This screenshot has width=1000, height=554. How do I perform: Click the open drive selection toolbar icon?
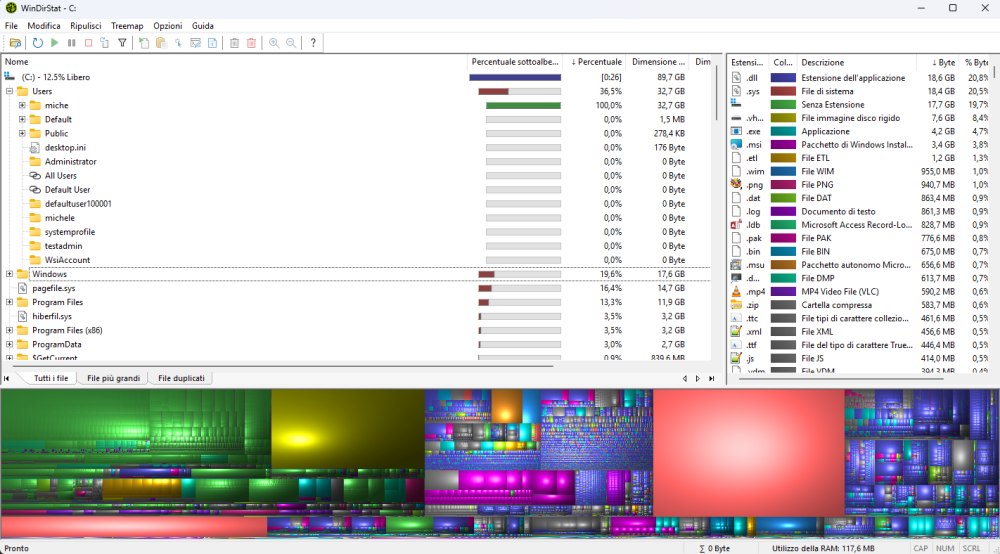(x=15, y=43)
